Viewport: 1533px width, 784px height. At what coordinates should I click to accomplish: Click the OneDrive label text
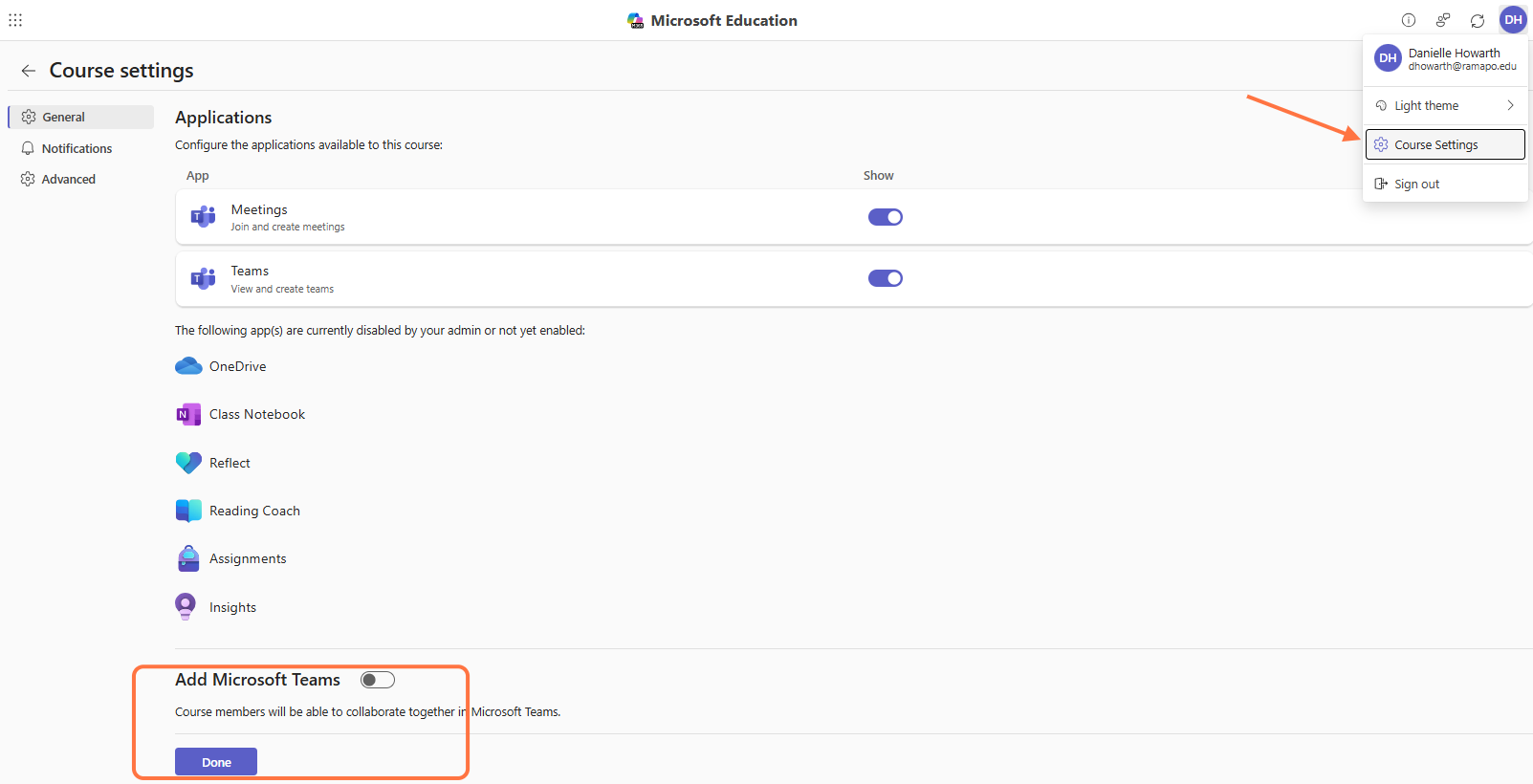pyautogui.click(x=238, y=366)
